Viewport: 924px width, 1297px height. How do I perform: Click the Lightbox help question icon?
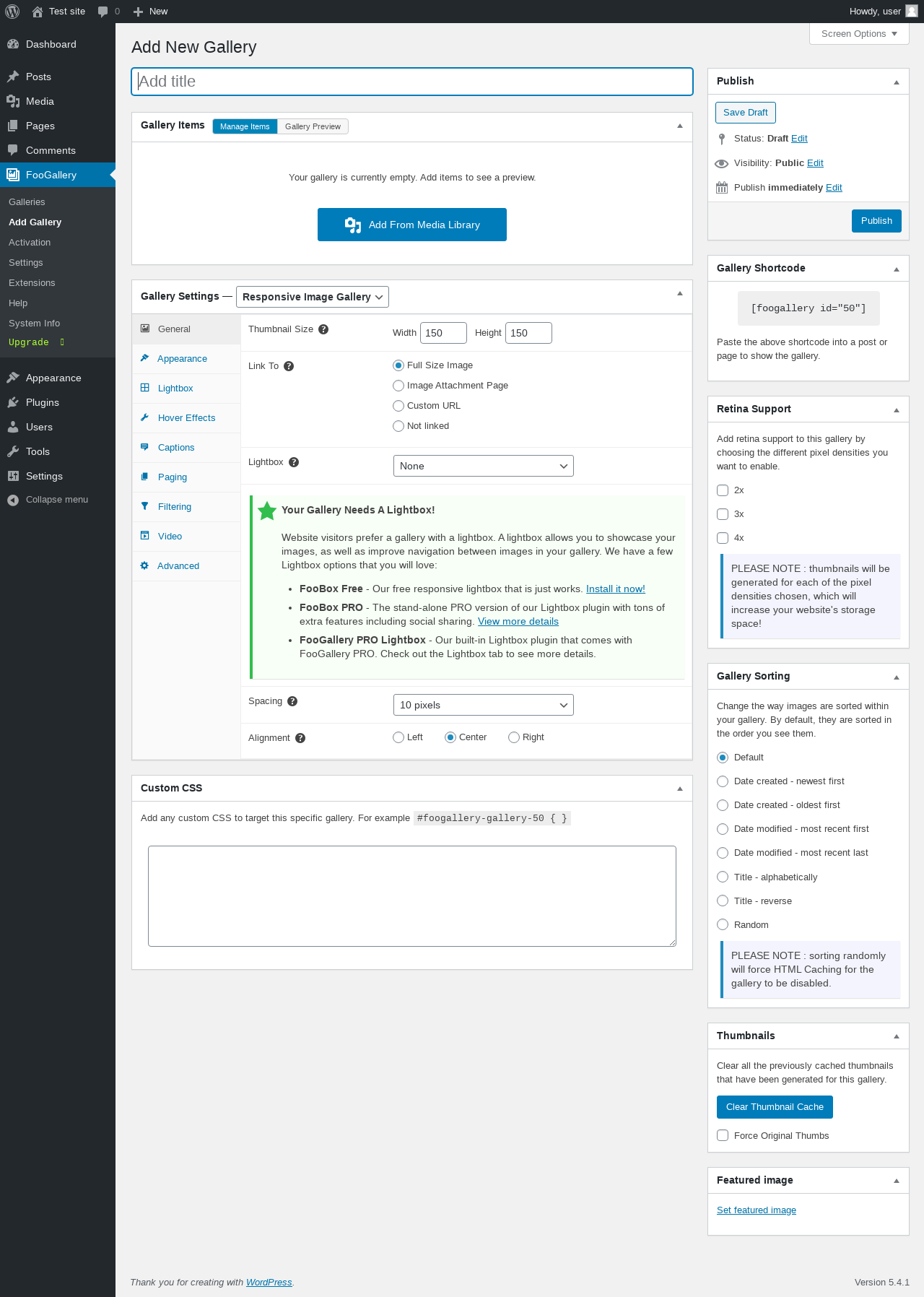[294, 462]
